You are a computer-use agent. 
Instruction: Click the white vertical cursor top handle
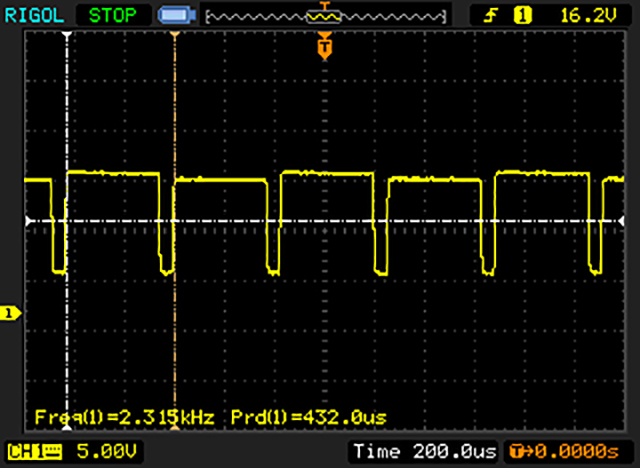point(67,35)
